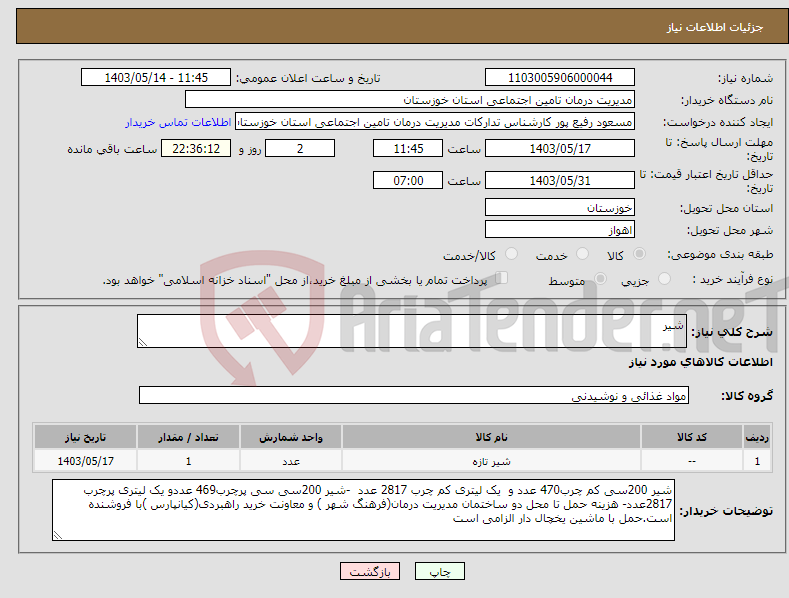Click the general description textarea containing شیر
The image size is (789, 598).
coord(412,331)
